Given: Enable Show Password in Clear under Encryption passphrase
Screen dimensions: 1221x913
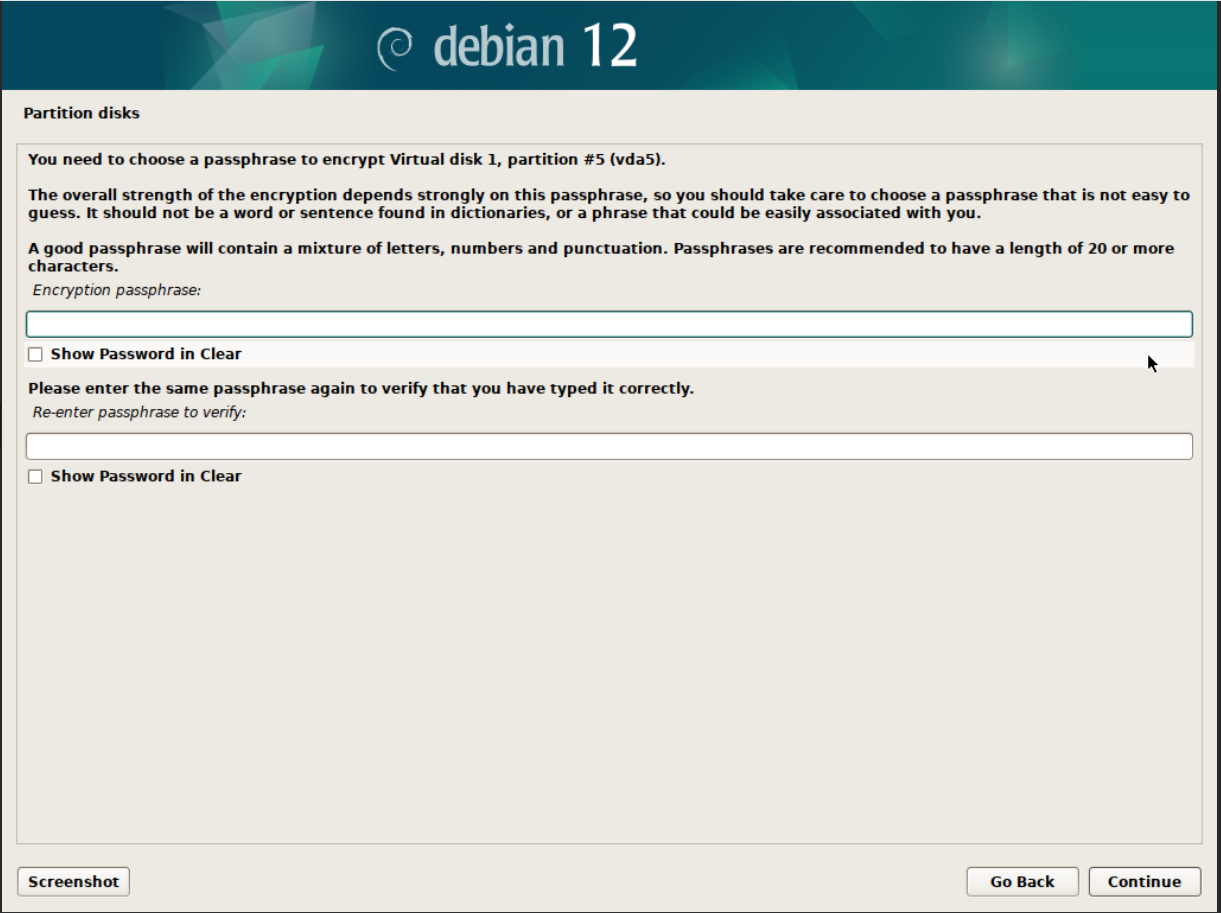Looking at the screenshot, I should coord(36,354).
